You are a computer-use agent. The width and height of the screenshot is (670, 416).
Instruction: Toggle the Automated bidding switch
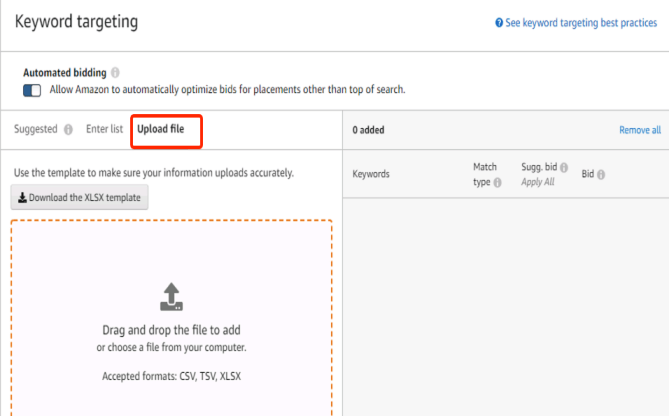coord(32,91)
